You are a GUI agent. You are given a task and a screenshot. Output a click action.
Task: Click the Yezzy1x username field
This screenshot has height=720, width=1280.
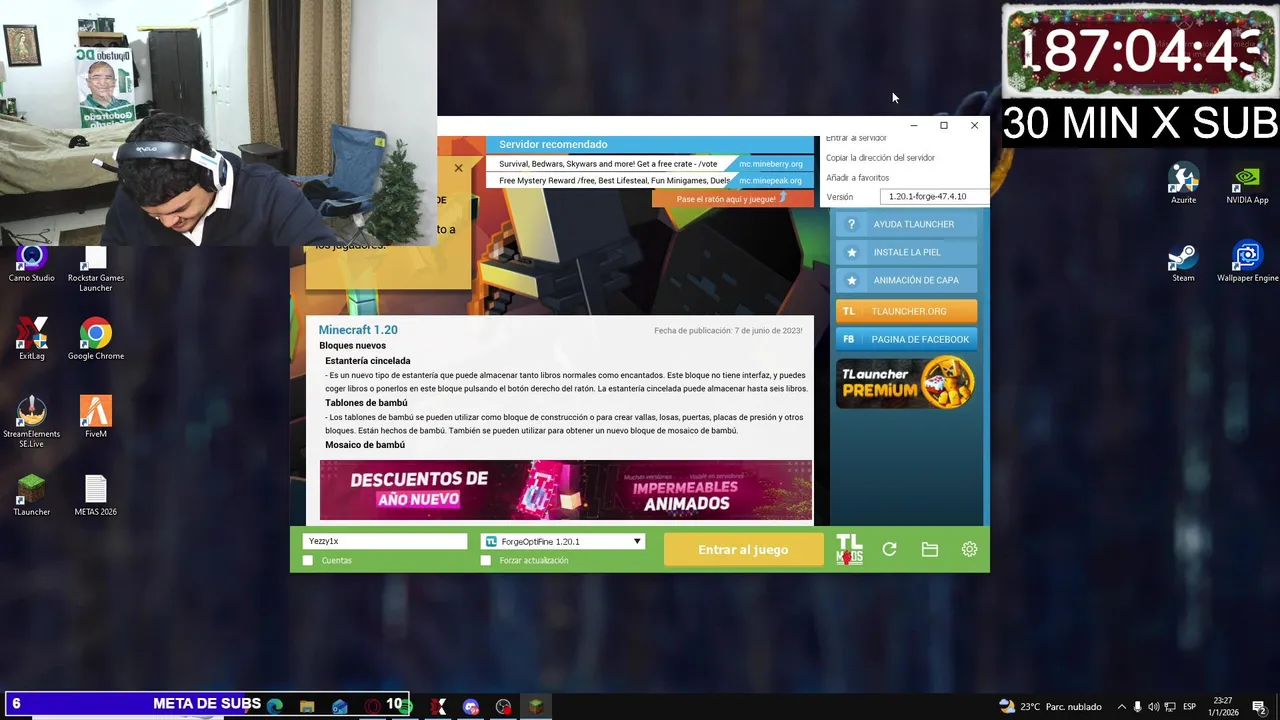pyautogui.click(x=385, y=541)
